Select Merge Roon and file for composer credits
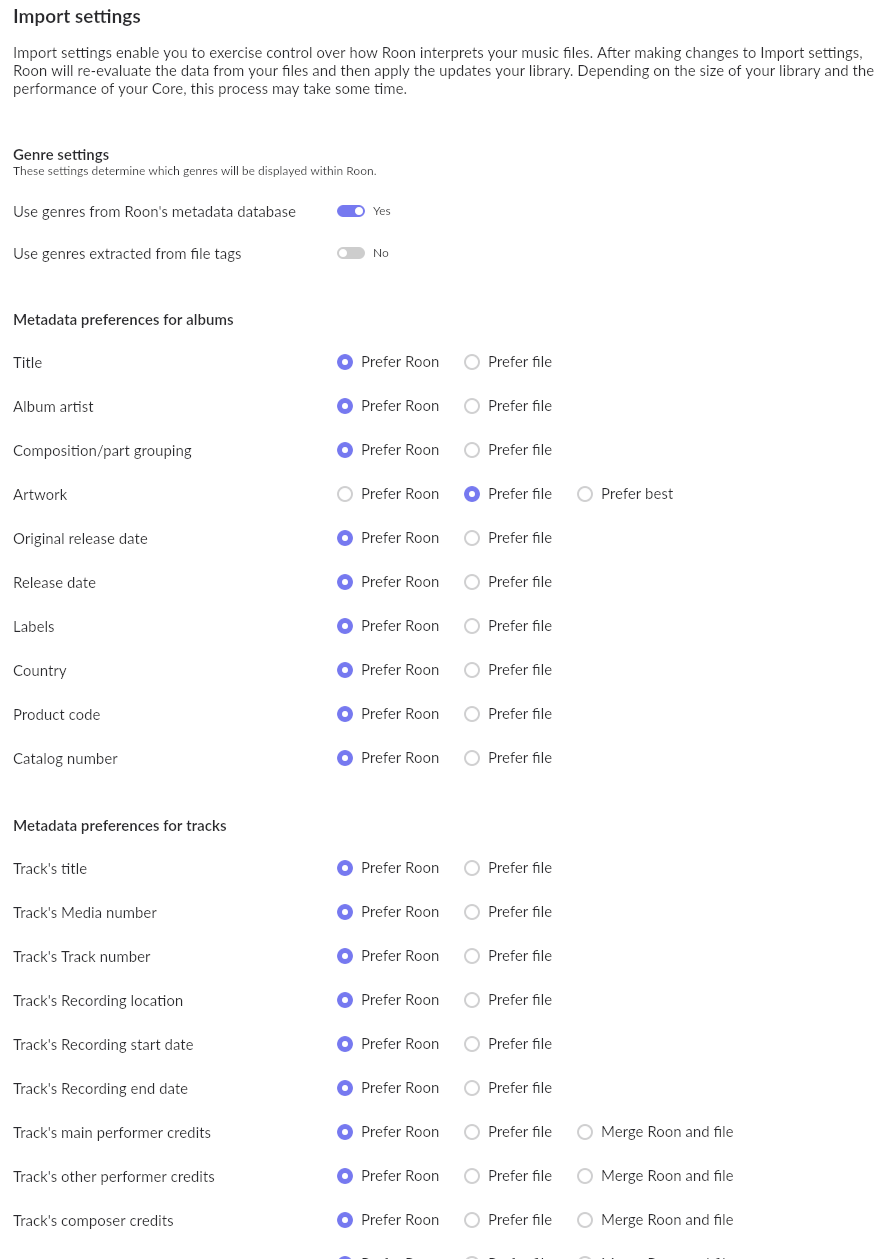The height and width of the screenshot is (1259, 889). click(585, 1220)
